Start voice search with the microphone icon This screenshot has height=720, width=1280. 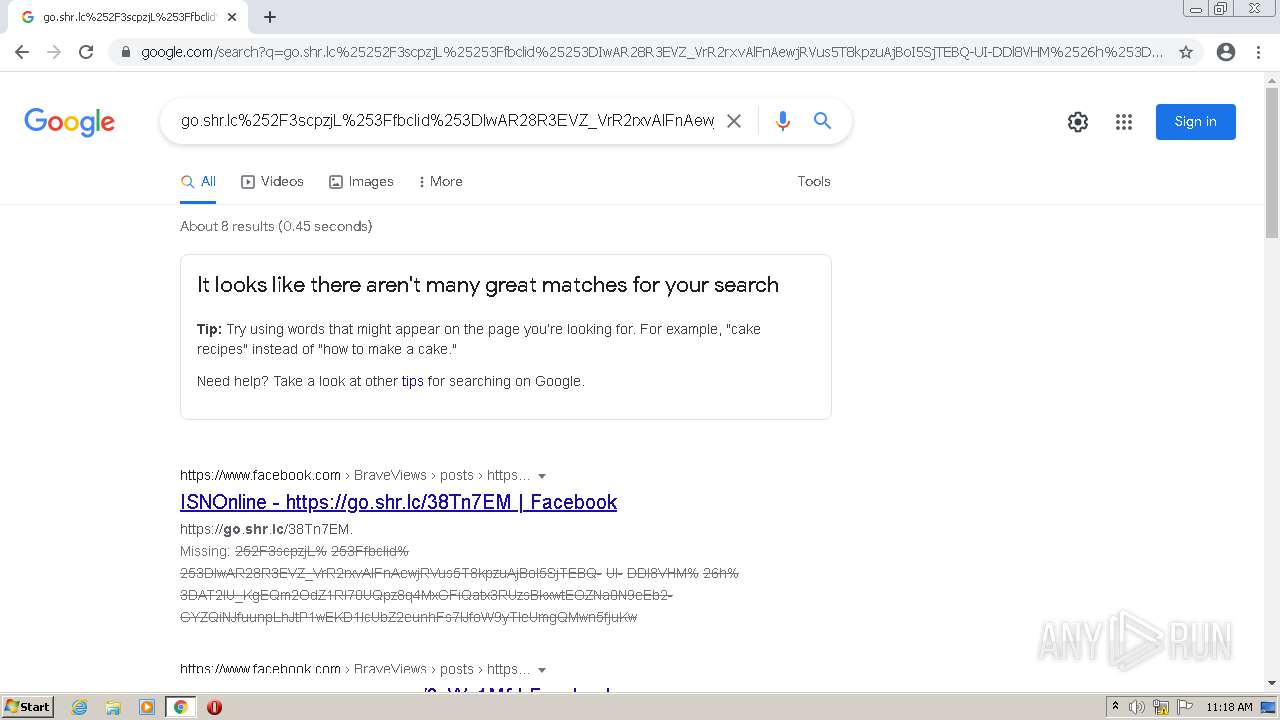(x=783, y=121)
